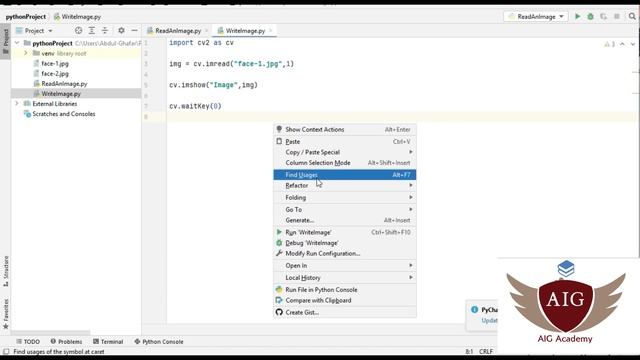Start debugging with the green bug icon
The height and width of the screenshot is (360, 640).
point(590,16)
